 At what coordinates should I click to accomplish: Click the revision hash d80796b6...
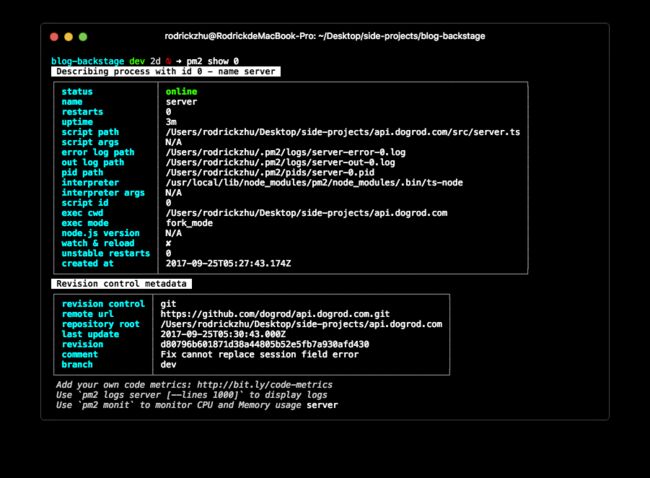point(265,345)
